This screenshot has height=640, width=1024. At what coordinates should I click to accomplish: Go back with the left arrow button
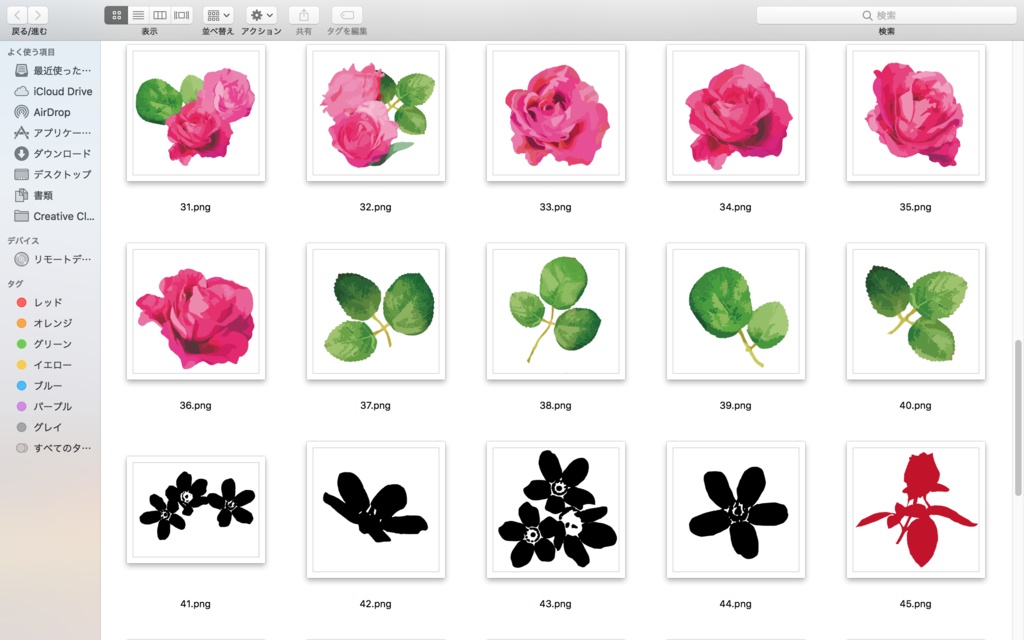[18, 14]
